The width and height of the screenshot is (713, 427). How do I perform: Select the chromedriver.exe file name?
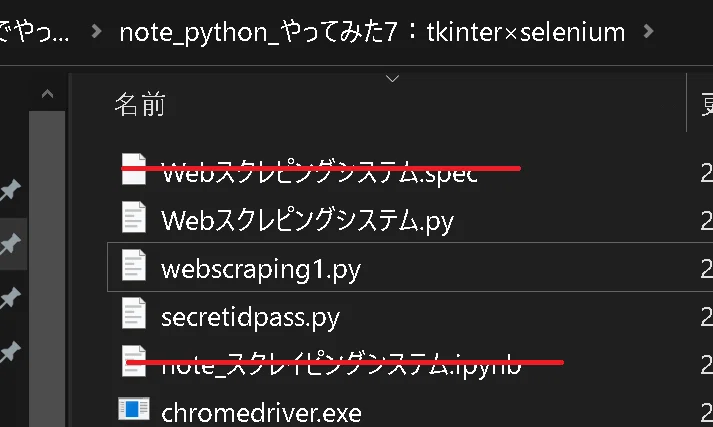pyautogui.click(x=261, y=413)
